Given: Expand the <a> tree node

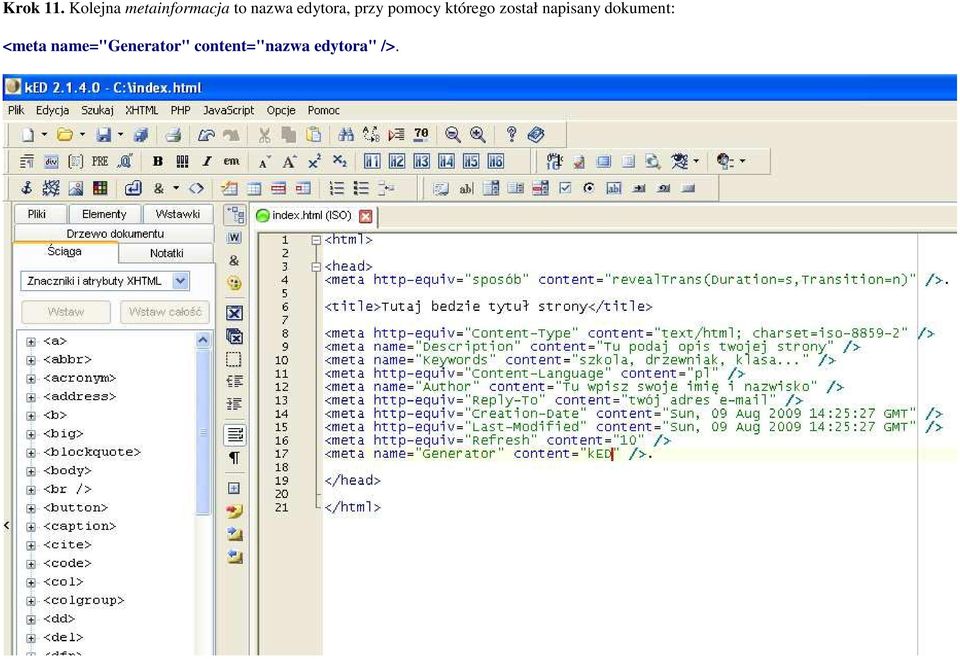Looking at the screenshot, I should click(31, 342).
